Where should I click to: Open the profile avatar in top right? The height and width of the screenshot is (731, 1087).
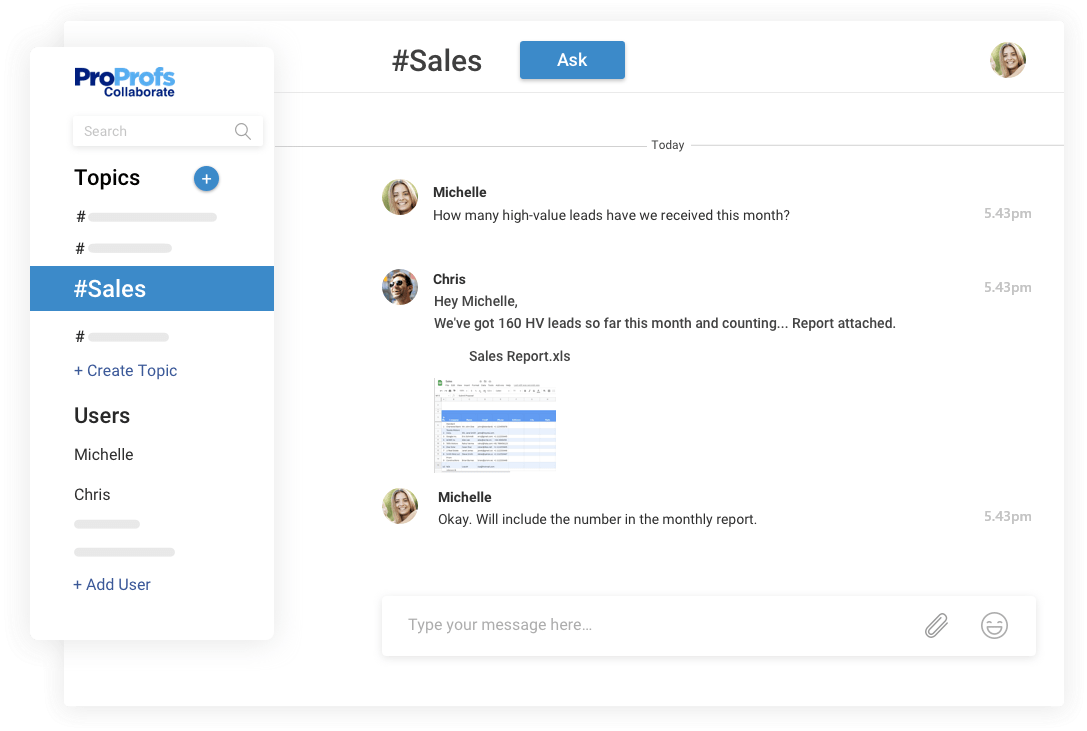[1008, 60]
